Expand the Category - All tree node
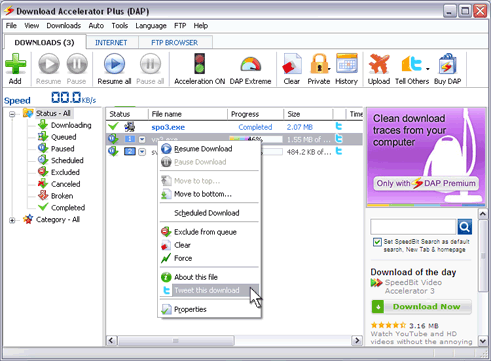 [x=12, y=220]
